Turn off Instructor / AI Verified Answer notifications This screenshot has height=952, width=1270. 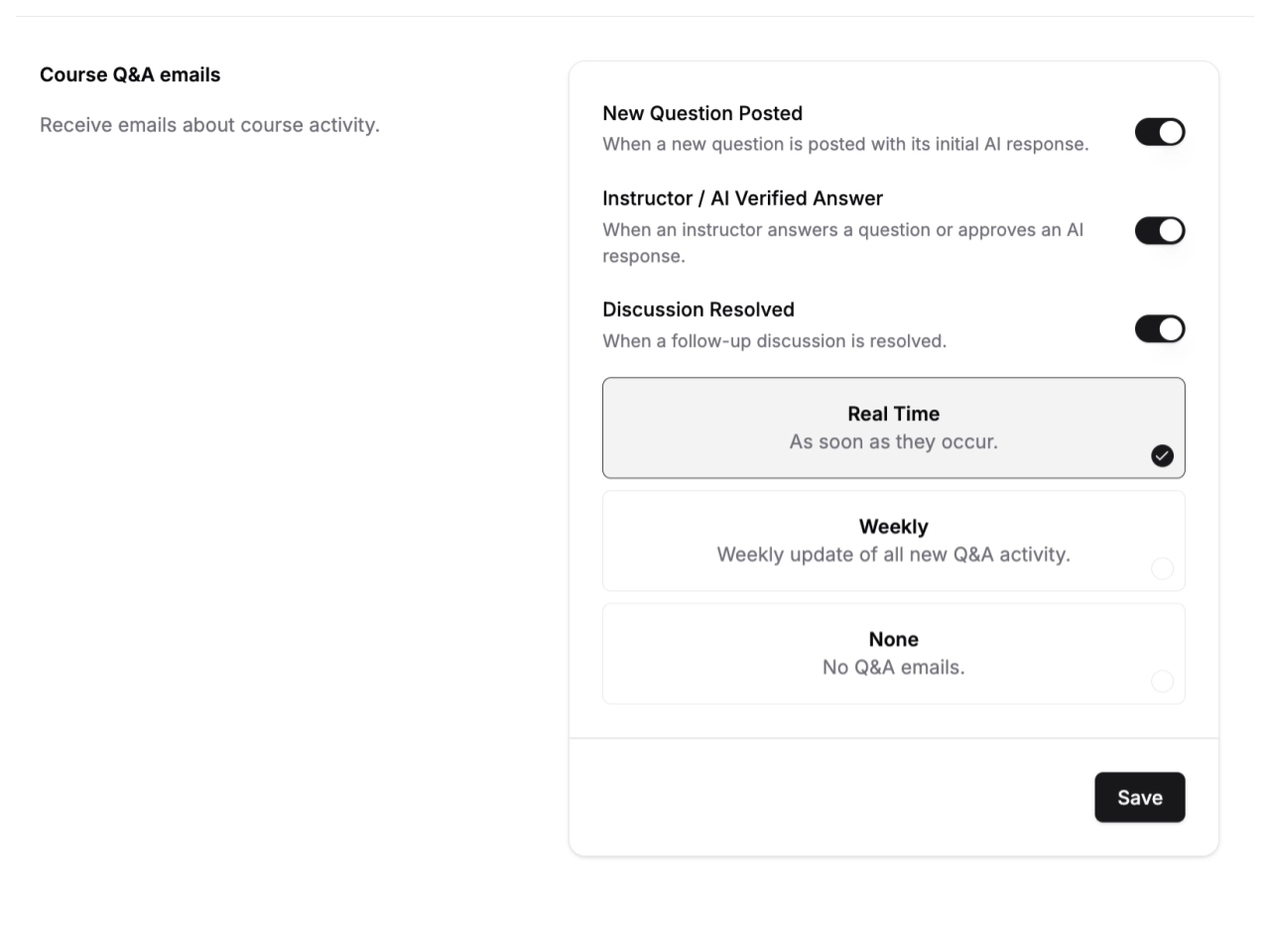[1160, 230]
